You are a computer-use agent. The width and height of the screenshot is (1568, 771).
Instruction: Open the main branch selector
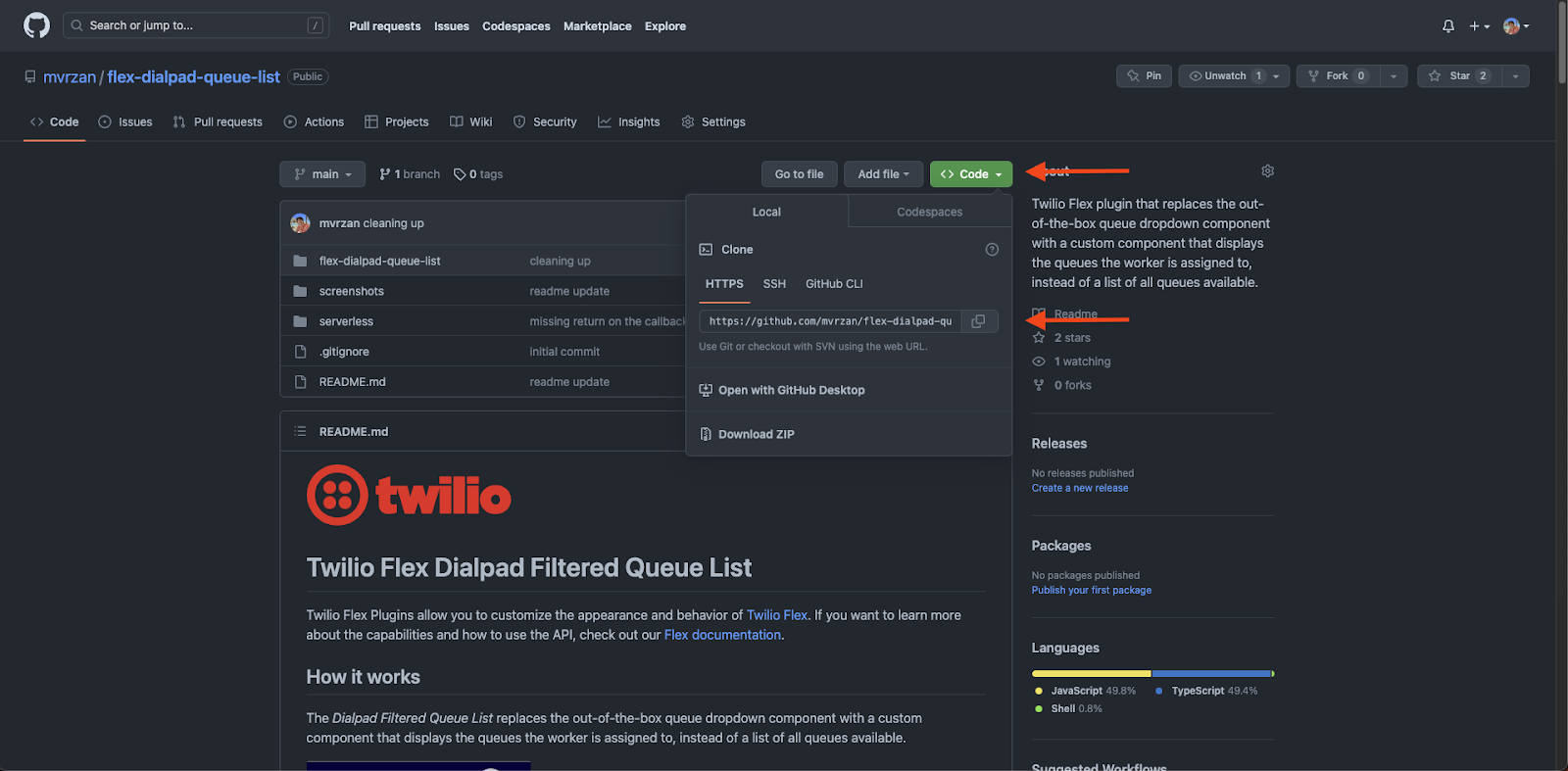tap(322, 174)
